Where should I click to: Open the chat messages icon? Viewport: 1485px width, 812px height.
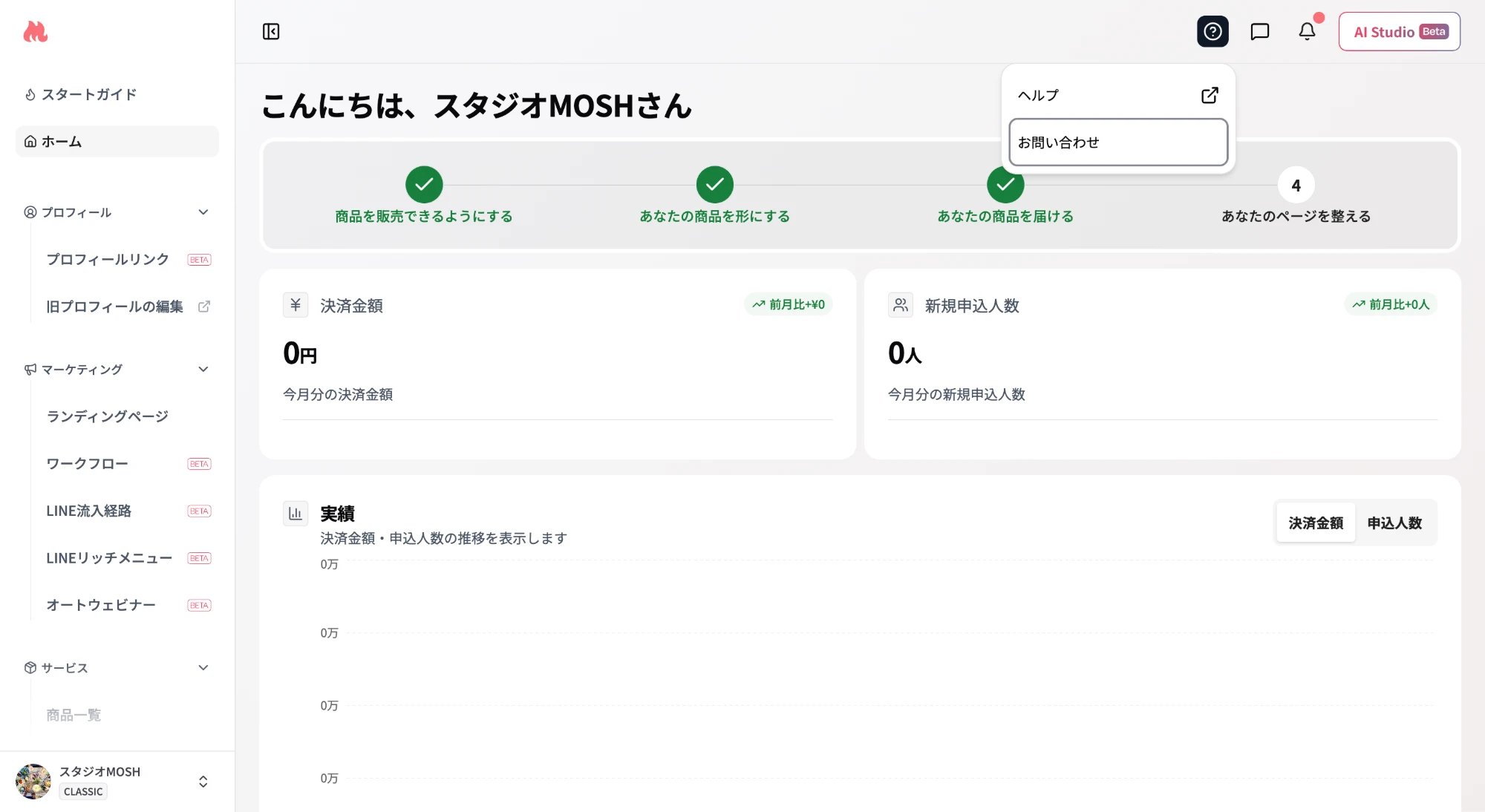click(1260, 31)
